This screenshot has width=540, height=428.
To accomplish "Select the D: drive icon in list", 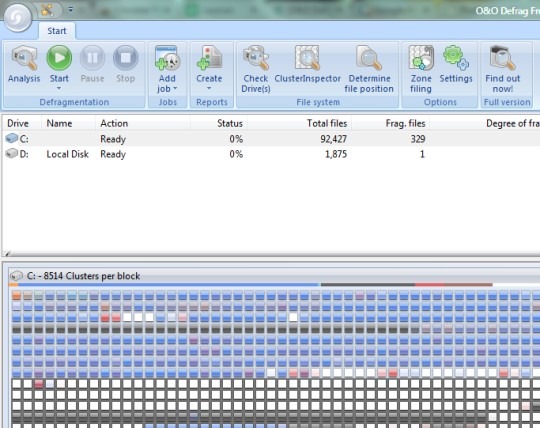I will (x=12, y=154).
